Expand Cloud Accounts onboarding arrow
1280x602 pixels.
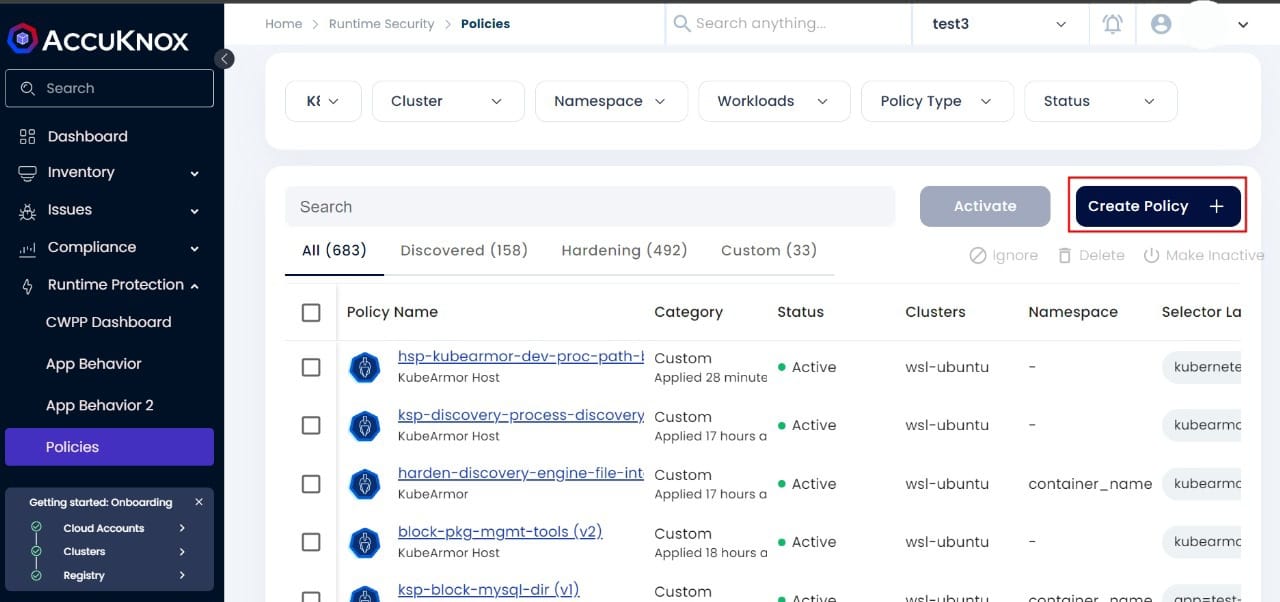182,527
